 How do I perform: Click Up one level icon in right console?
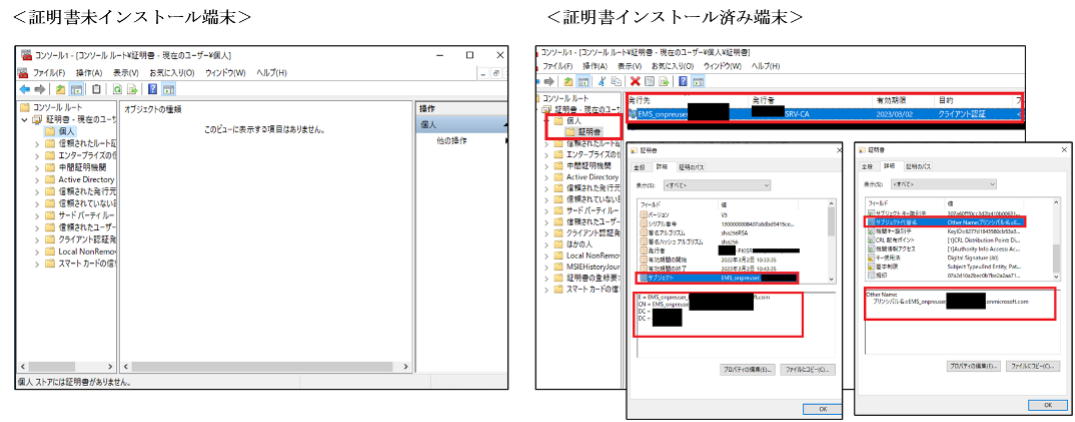[x=568, y=81]
